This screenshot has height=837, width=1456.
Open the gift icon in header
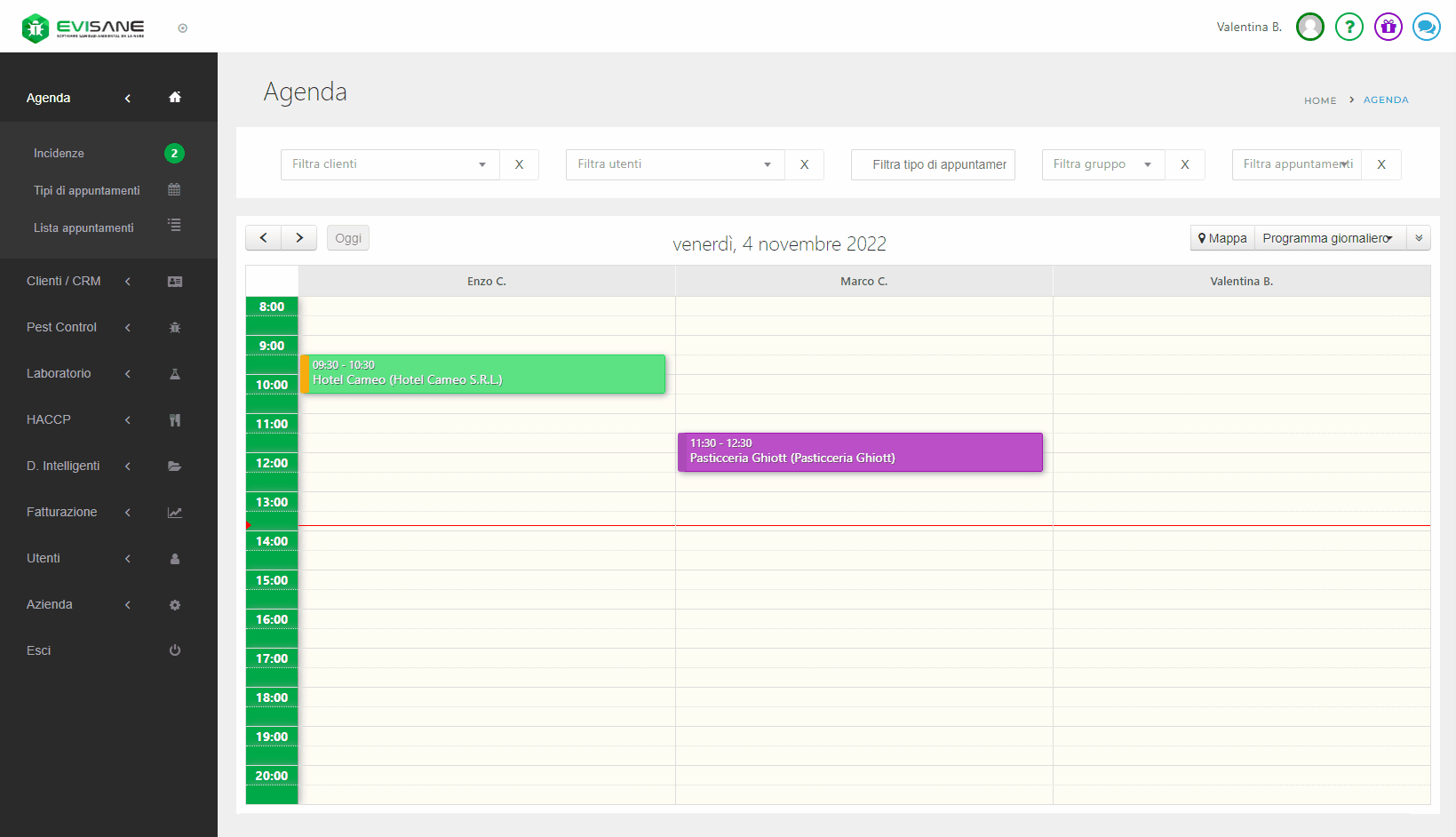(1388, 27)
